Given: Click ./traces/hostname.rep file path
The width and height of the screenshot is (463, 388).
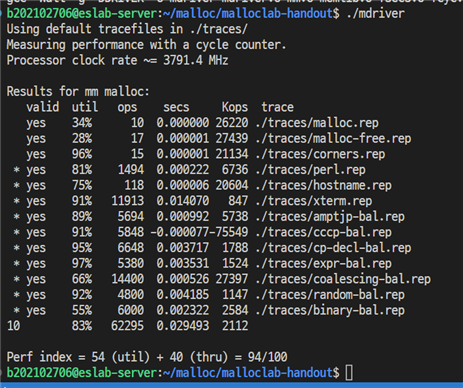Looking at the screenshot, I should (323, 185).
